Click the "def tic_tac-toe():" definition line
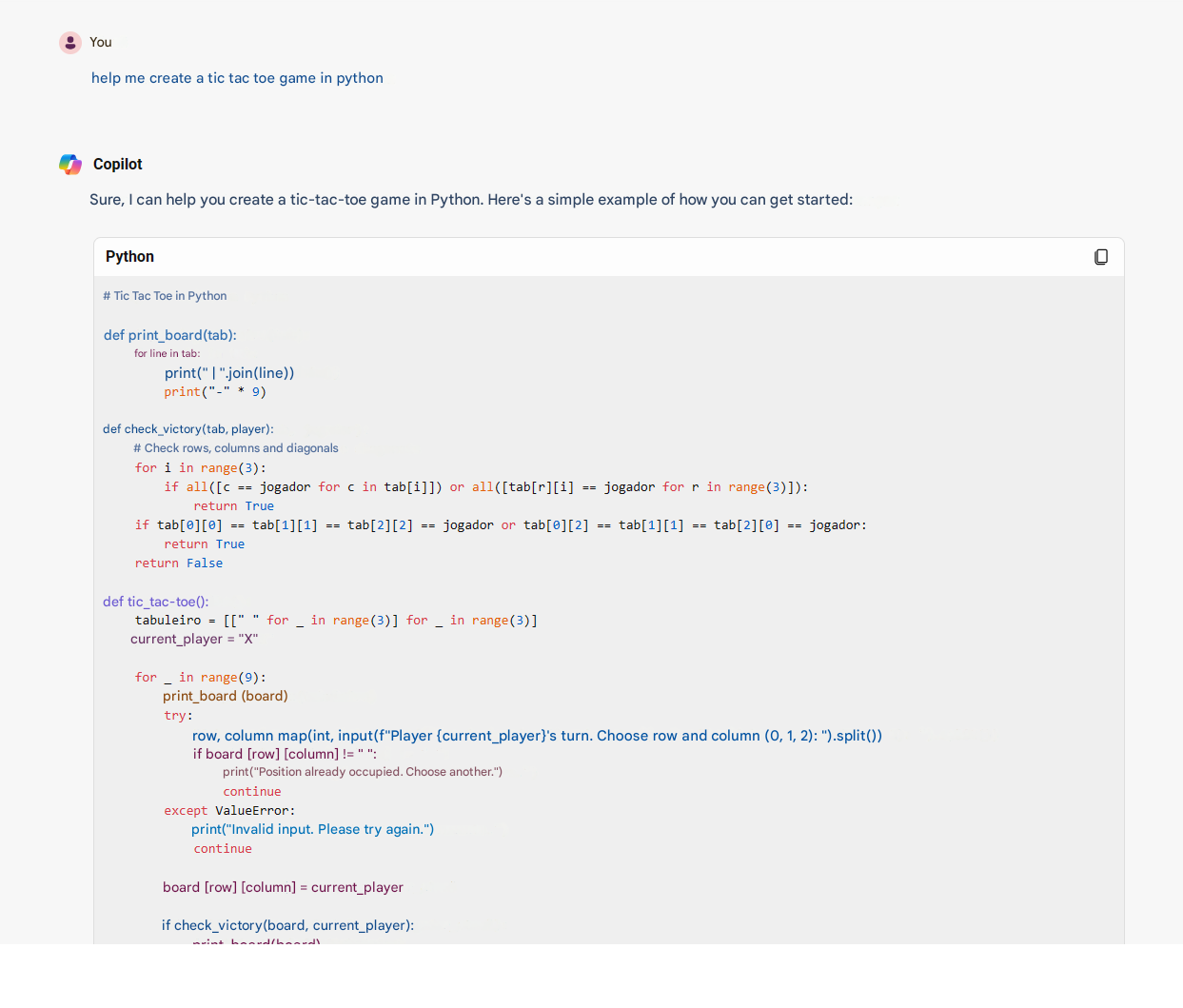This screenshot has height=1008, width=1183. (x=156, y=602)
